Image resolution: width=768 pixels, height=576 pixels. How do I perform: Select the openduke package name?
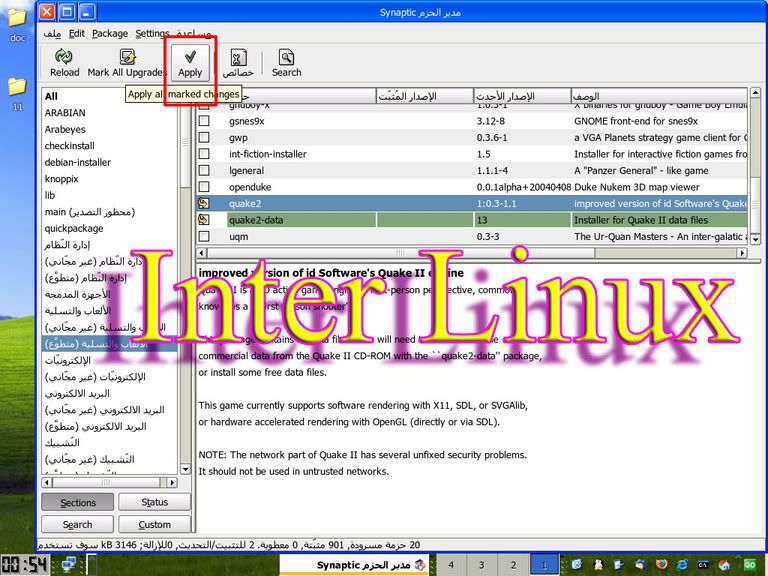(x=250, y=187)
